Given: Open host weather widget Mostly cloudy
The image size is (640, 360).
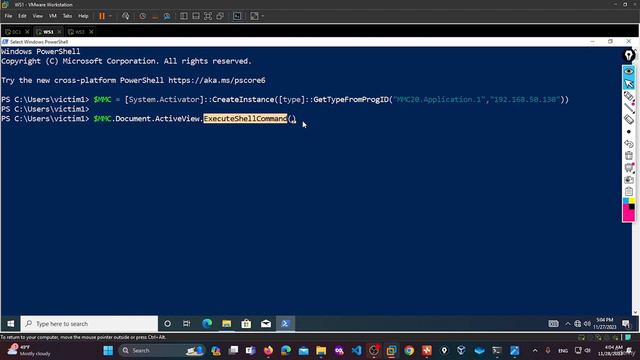Looking at the screenshot, I should coord(29,350).
